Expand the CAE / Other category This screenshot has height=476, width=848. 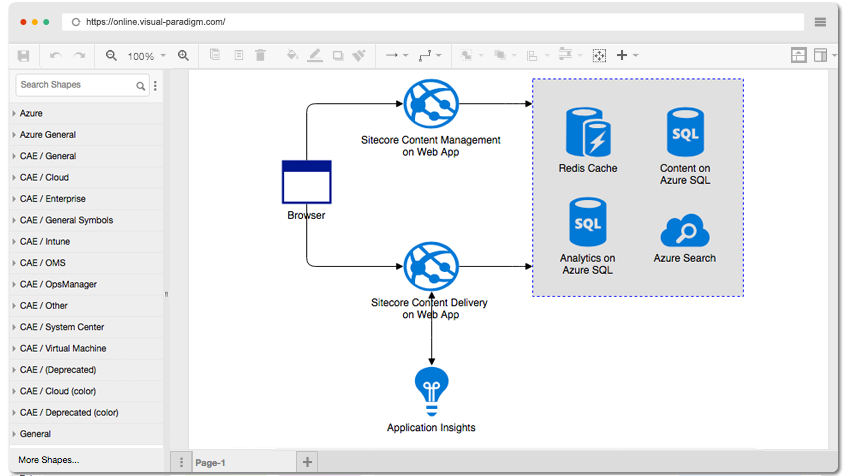pyautogui.click(x=87, y=306)
